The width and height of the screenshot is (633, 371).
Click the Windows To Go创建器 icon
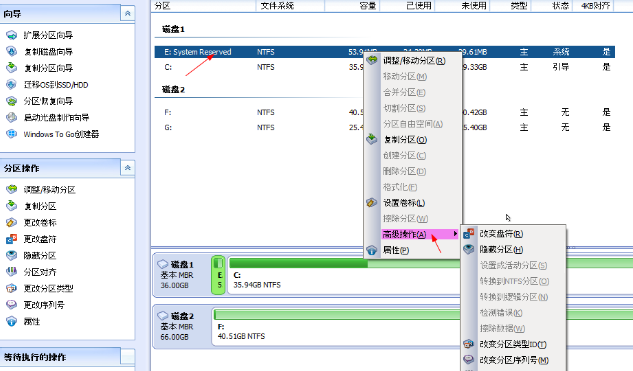(x=12, y=134)
